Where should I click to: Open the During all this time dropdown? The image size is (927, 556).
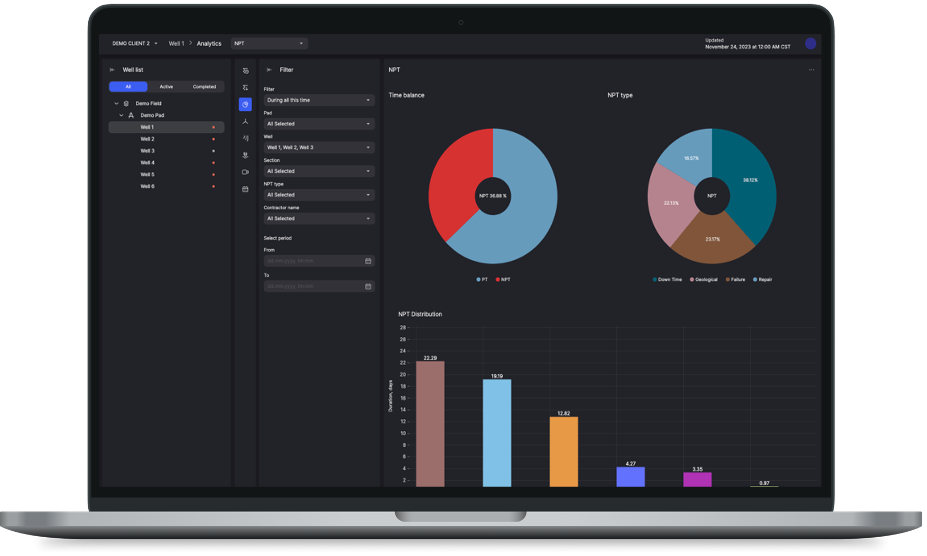[319, 100]
